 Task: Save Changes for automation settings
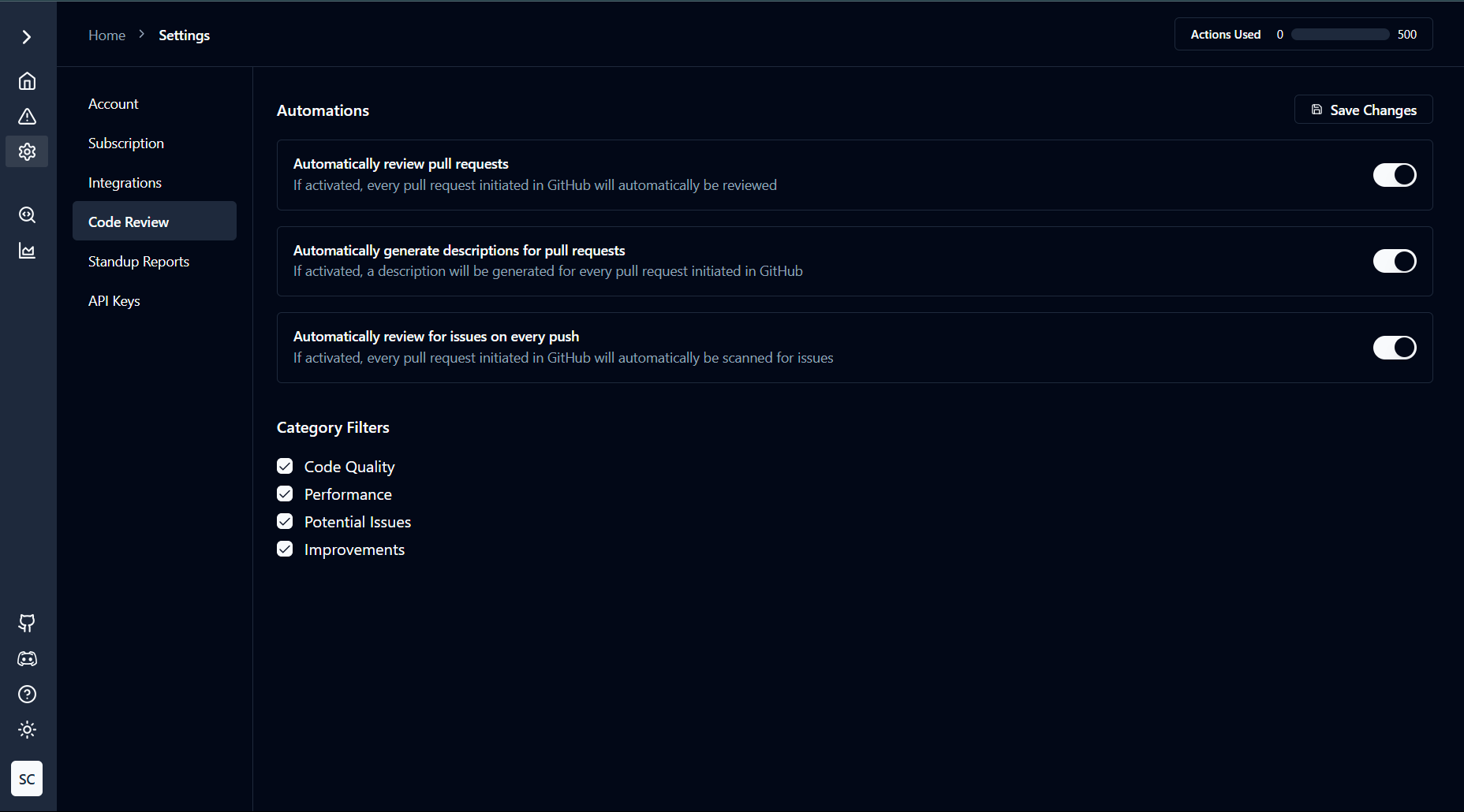tap(1362, 110)
